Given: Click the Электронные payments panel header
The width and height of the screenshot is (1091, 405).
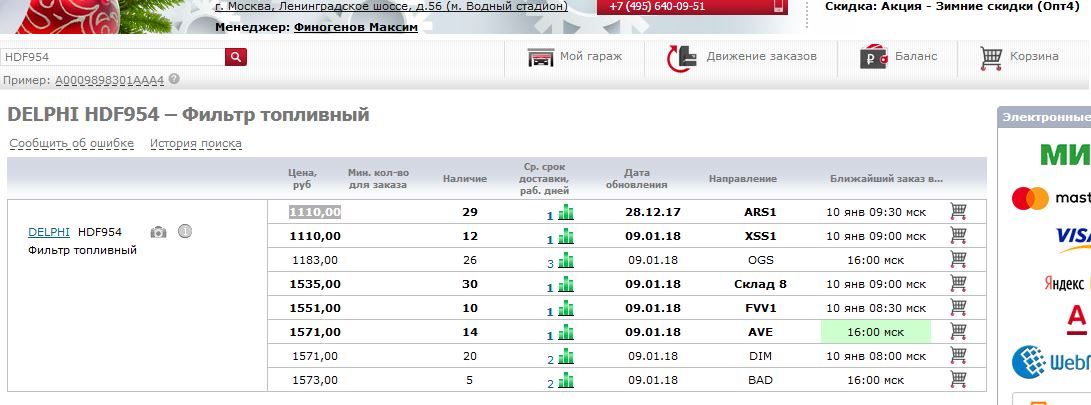Looking at the screenshot, I should click(x=1044, y=118).
